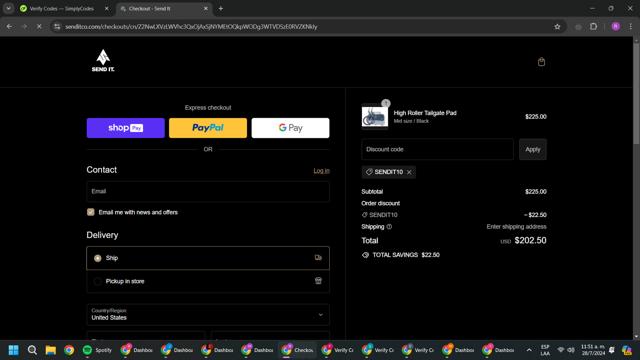The height and width of the screenshot is (360, 640).
Task: Click the -$22.50 discount amount
Action: pos(535,215)
